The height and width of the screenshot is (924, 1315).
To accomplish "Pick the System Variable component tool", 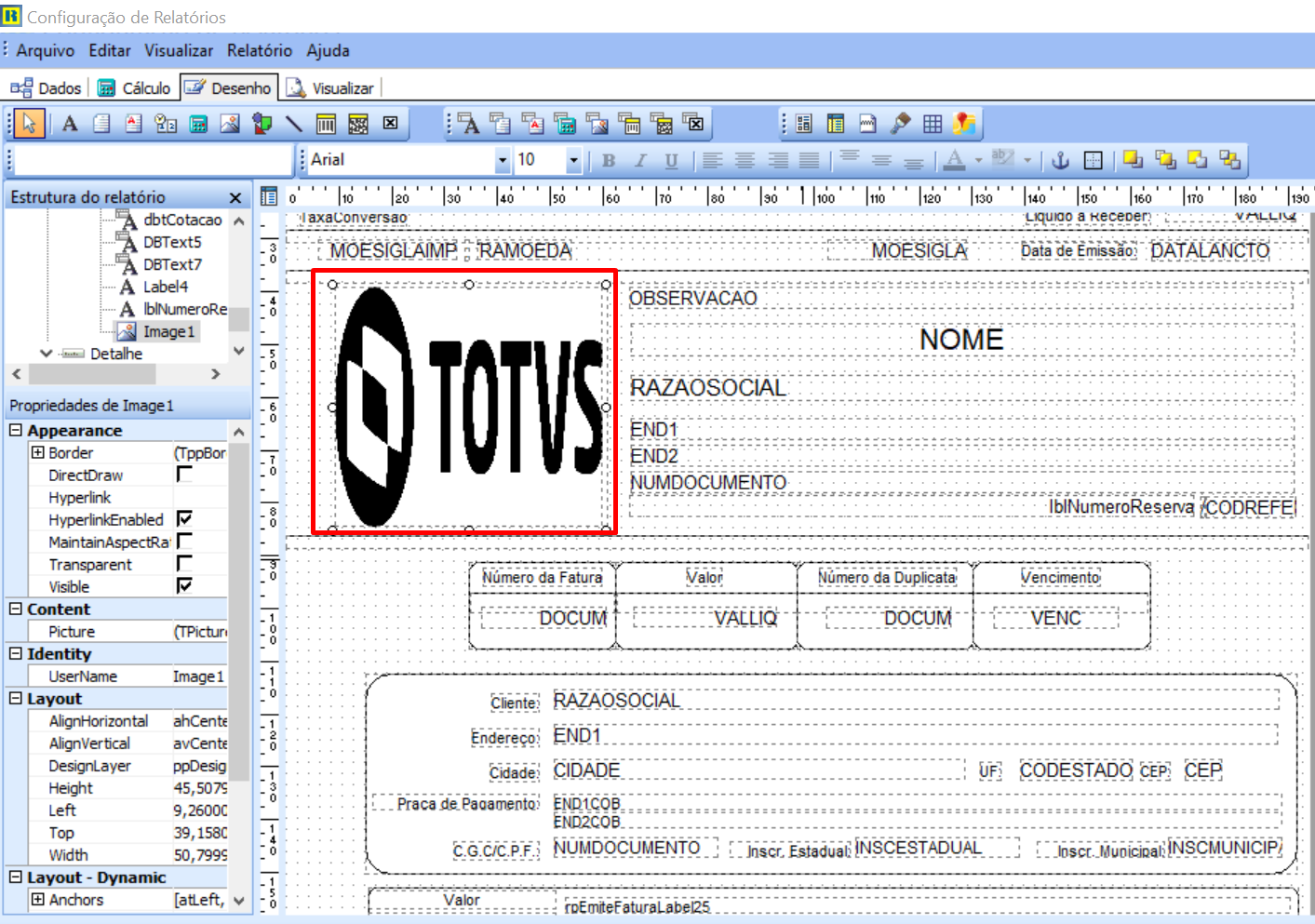I will tap(166, 123).
